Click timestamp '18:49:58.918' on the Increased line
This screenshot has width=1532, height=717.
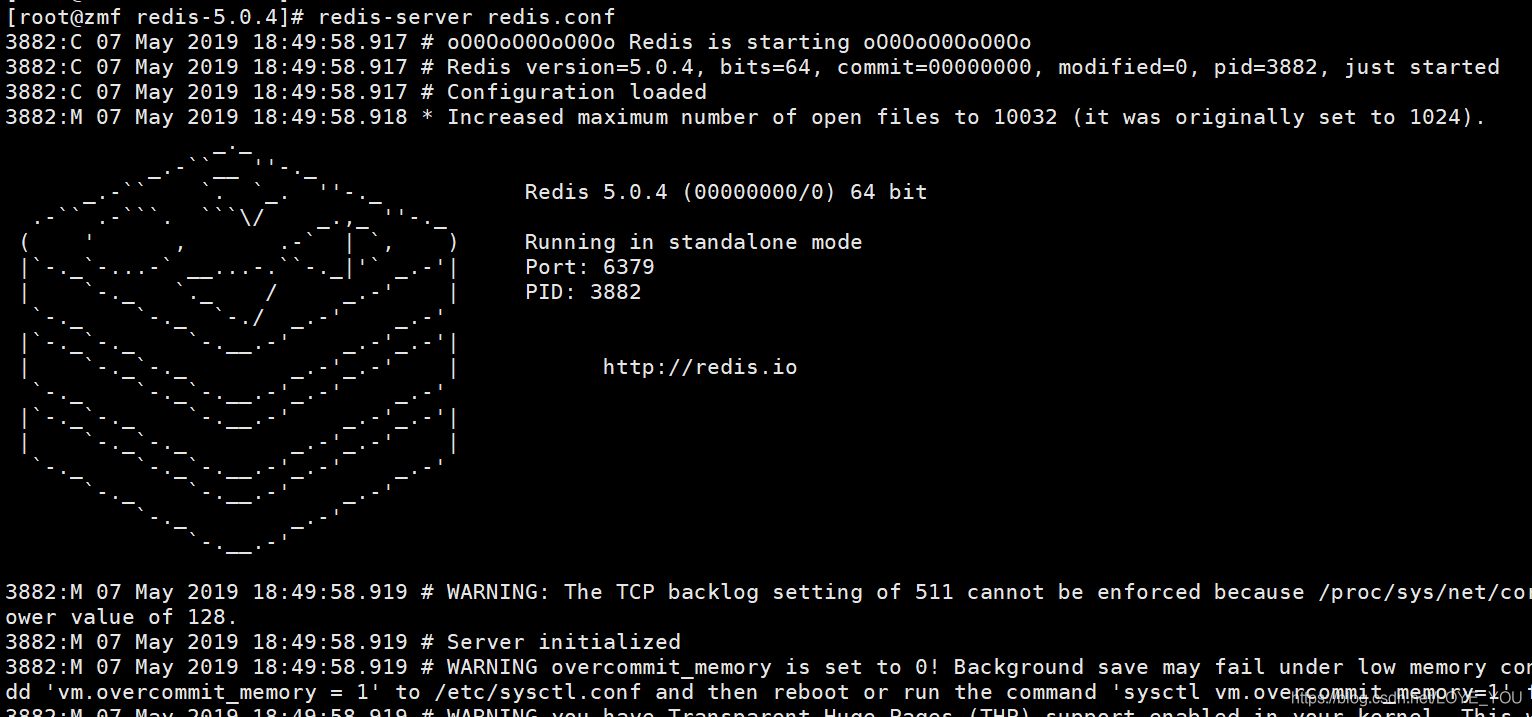tap(330, 117)
